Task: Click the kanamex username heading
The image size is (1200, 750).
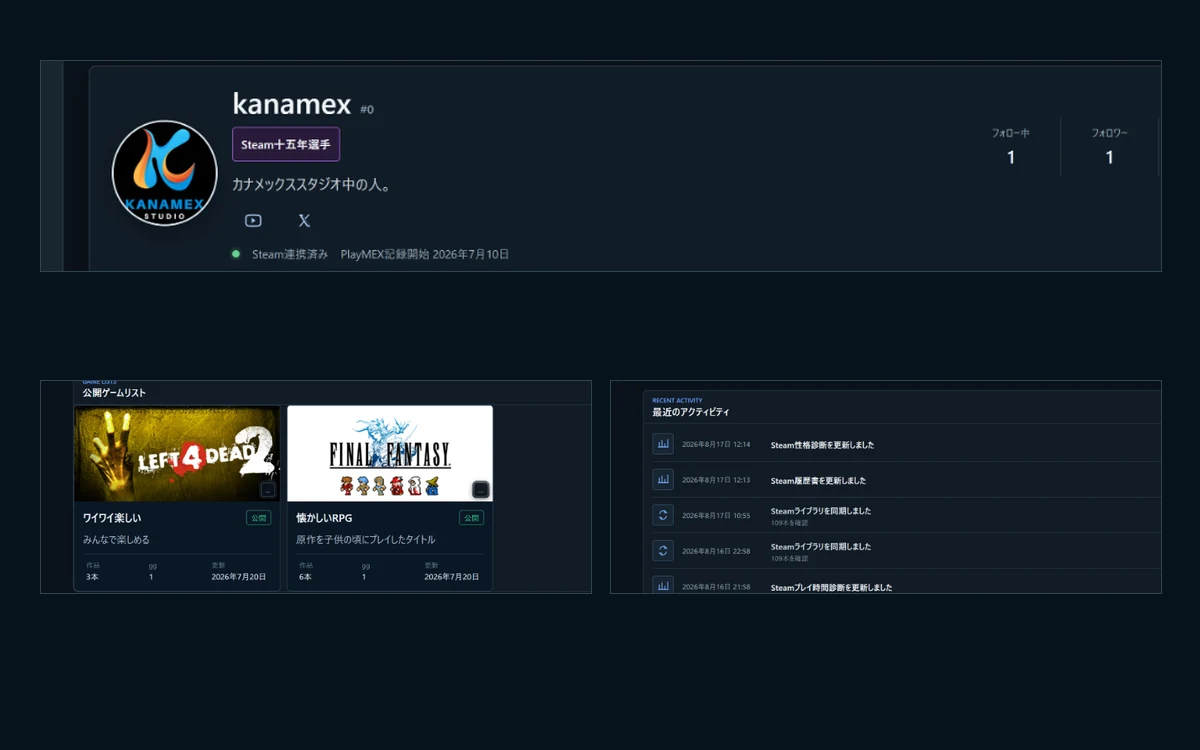Action: (292, 104)
